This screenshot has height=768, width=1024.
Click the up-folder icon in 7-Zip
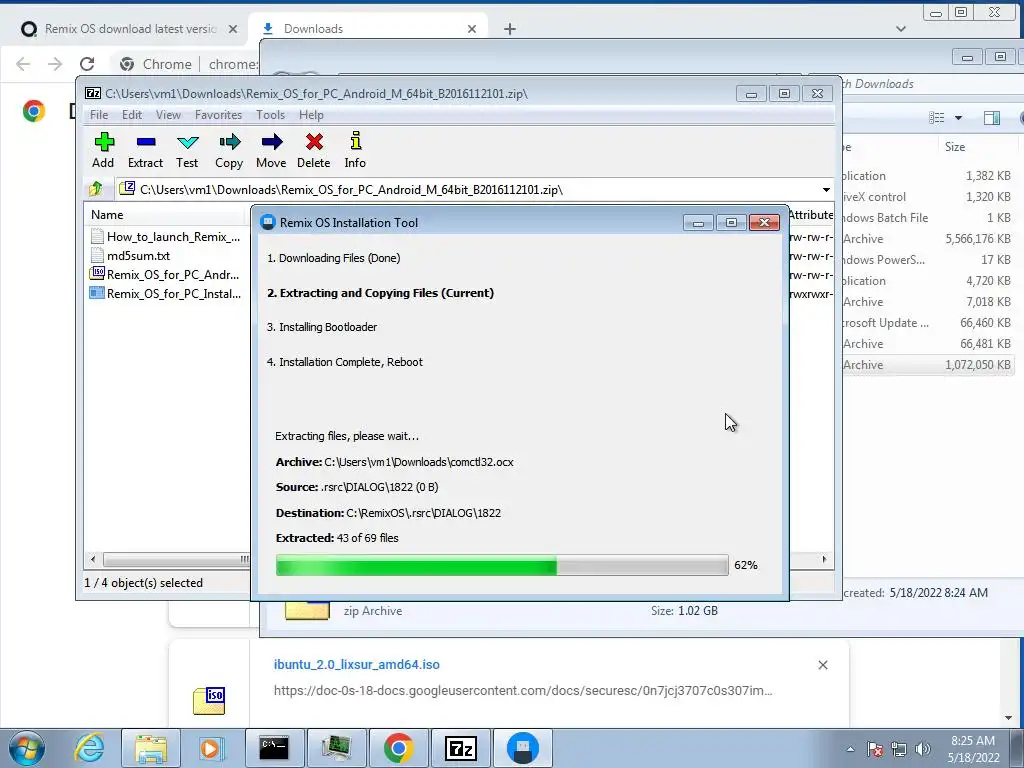(x=96, y=189)
